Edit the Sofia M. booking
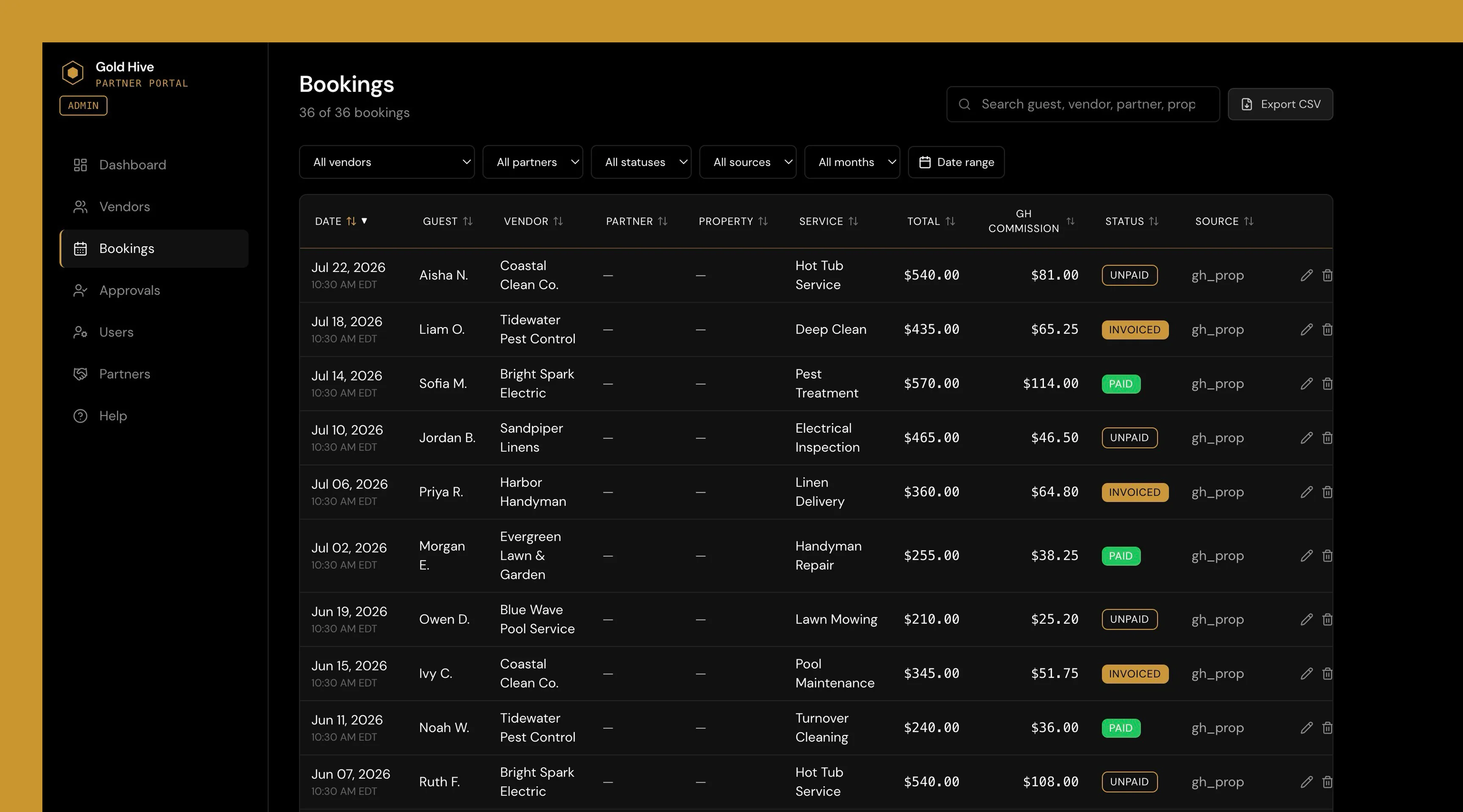The image size is (1463, 812). pyautogui.click(x=1306, y=384)
